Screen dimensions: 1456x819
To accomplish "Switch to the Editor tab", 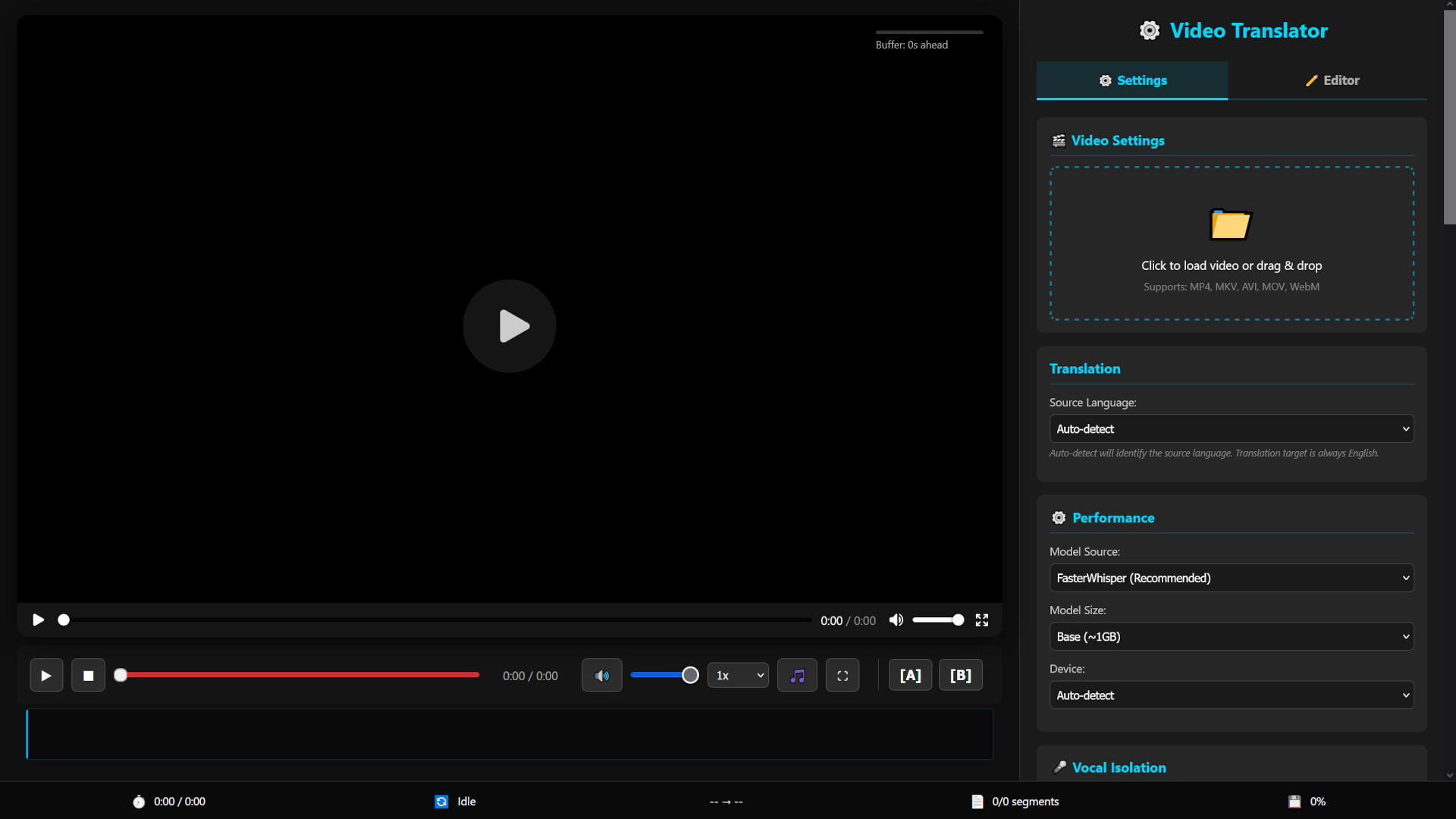I will 1332,80.
